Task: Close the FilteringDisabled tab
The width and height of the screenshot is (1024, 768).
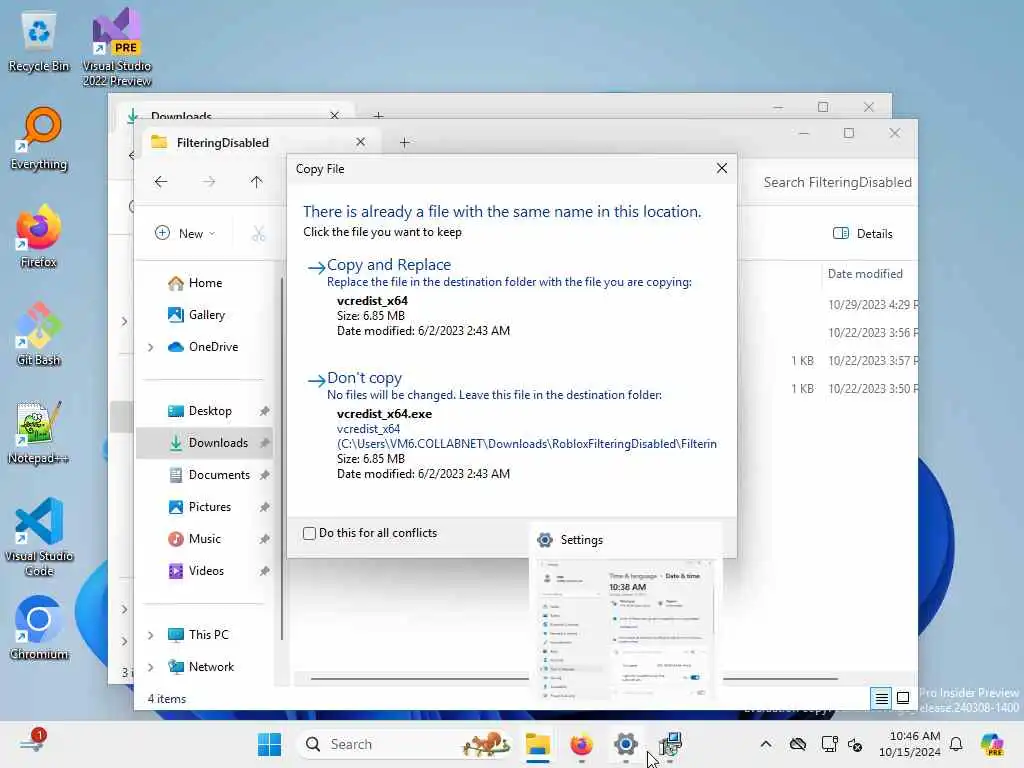Action: (360, 142)
